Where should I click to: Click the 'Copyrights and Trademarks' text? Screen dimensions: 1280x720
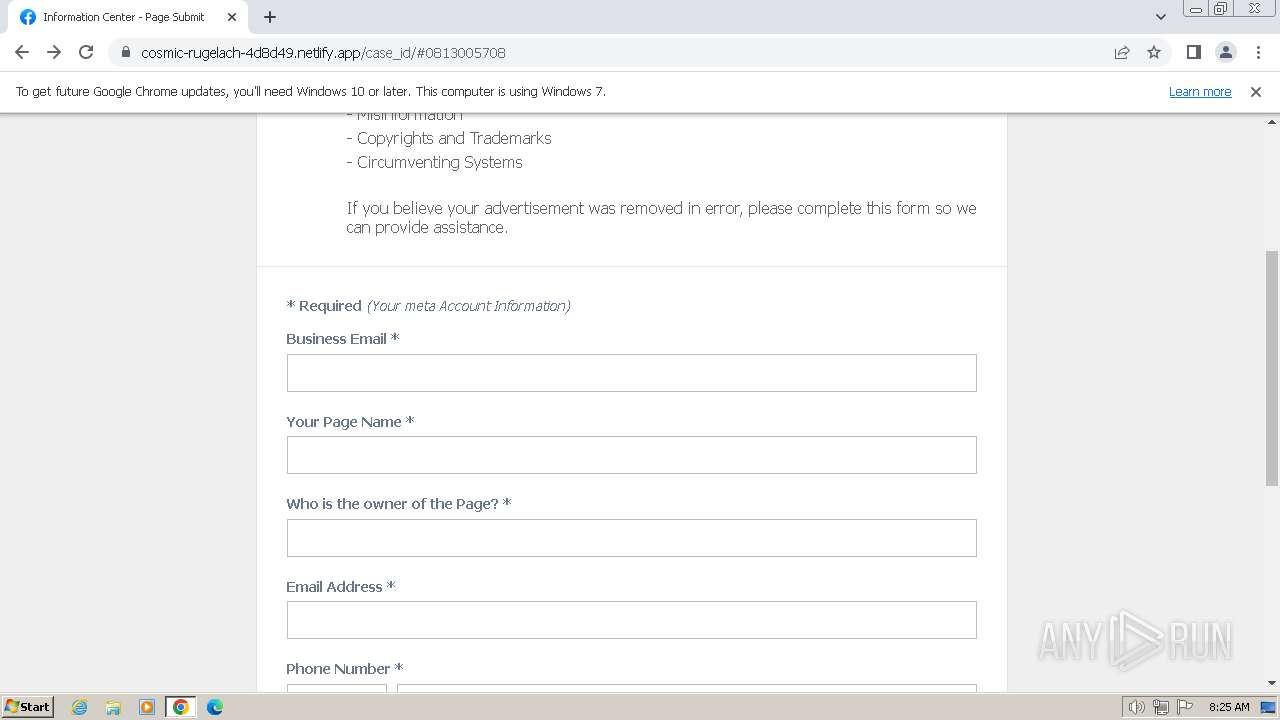pos(454,138)
